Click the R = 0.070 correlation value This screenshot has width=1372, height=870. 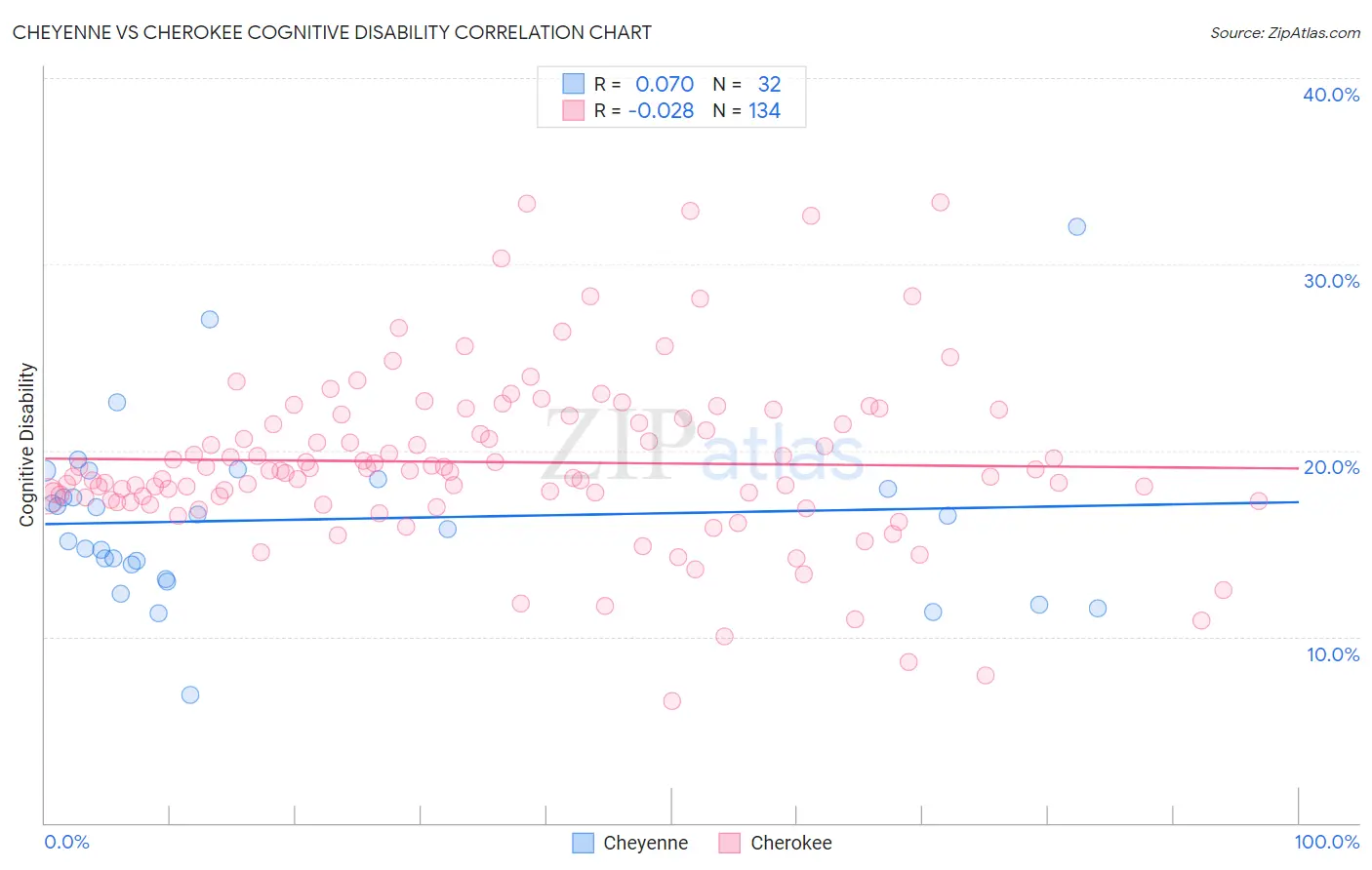coord(644,84)
